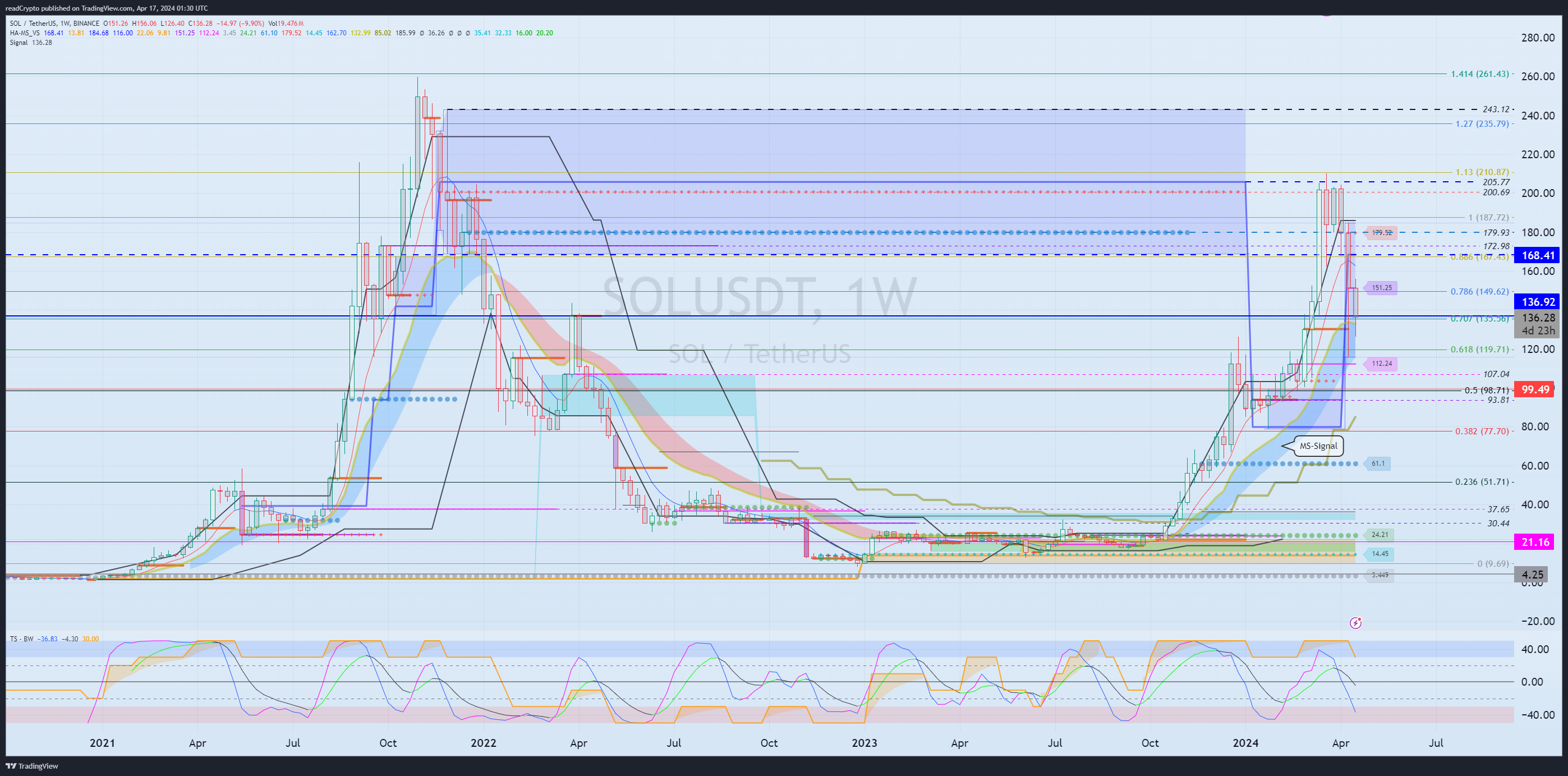Select the HA-MS_VS indicator legend name

click(25, 33)
